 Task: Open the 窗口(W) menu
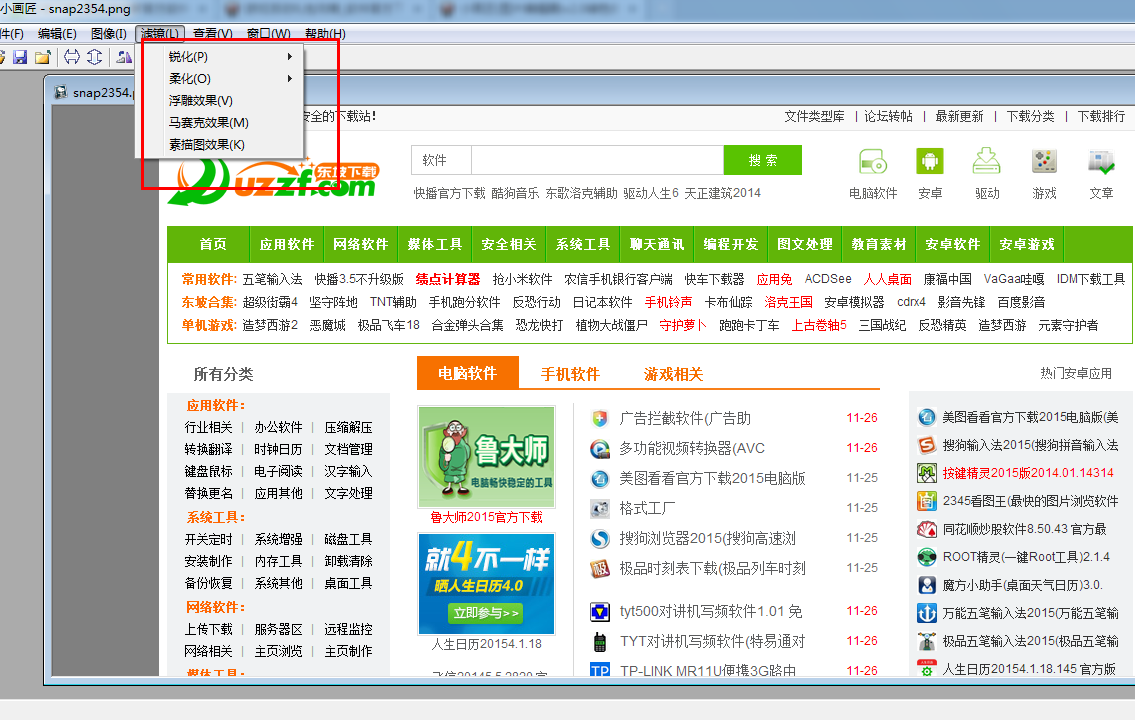tap(269, 34)
